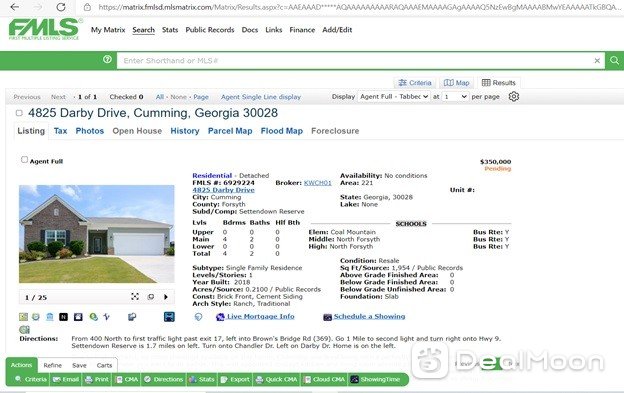The height and width of the screenshot is (393, 624).
Task: Click the blue save disk icon
Action: [169, 317]
